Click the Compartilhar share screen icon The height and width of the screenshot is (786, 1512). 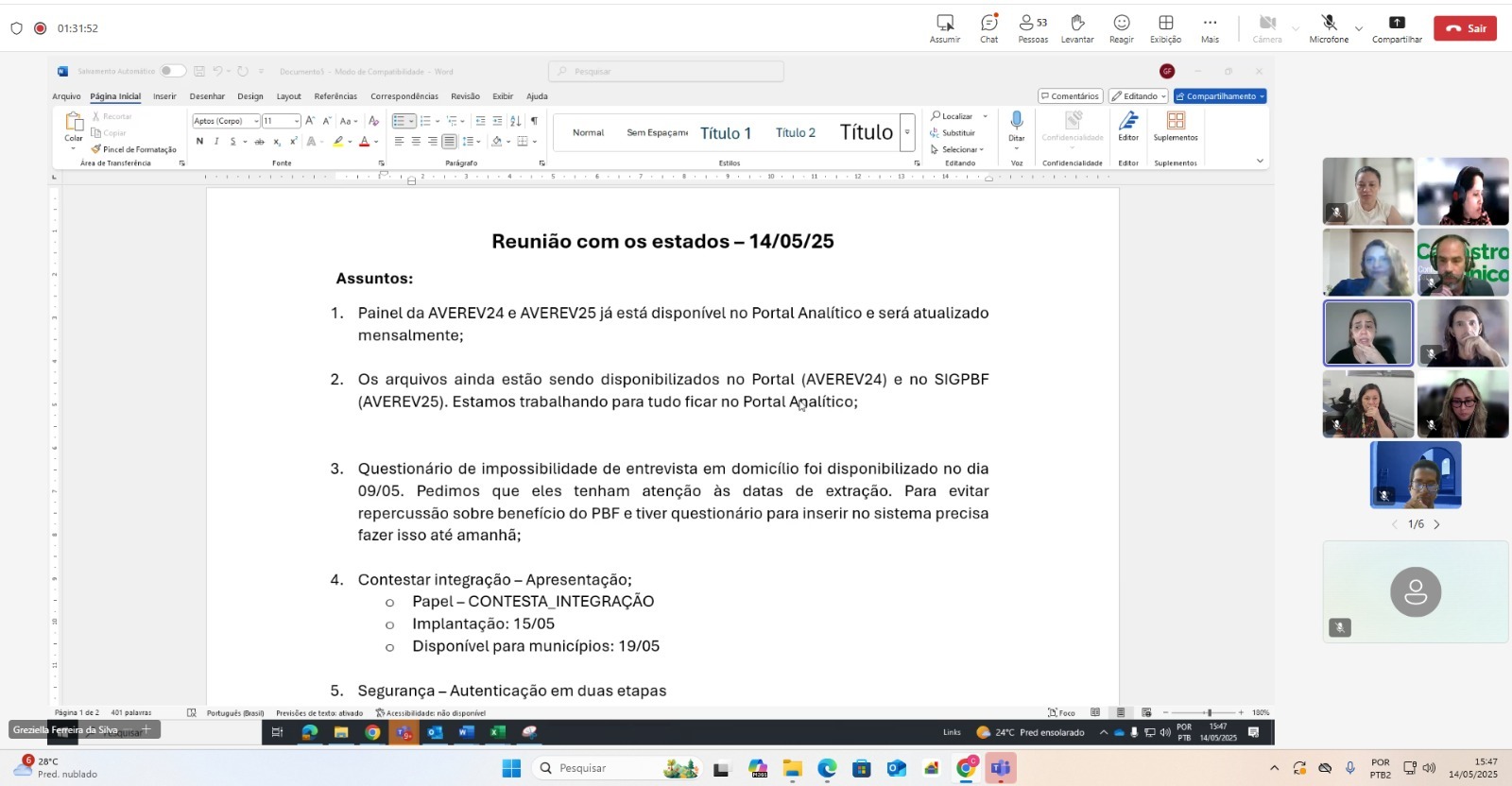pyautogui.click(x=1397, y=27)
